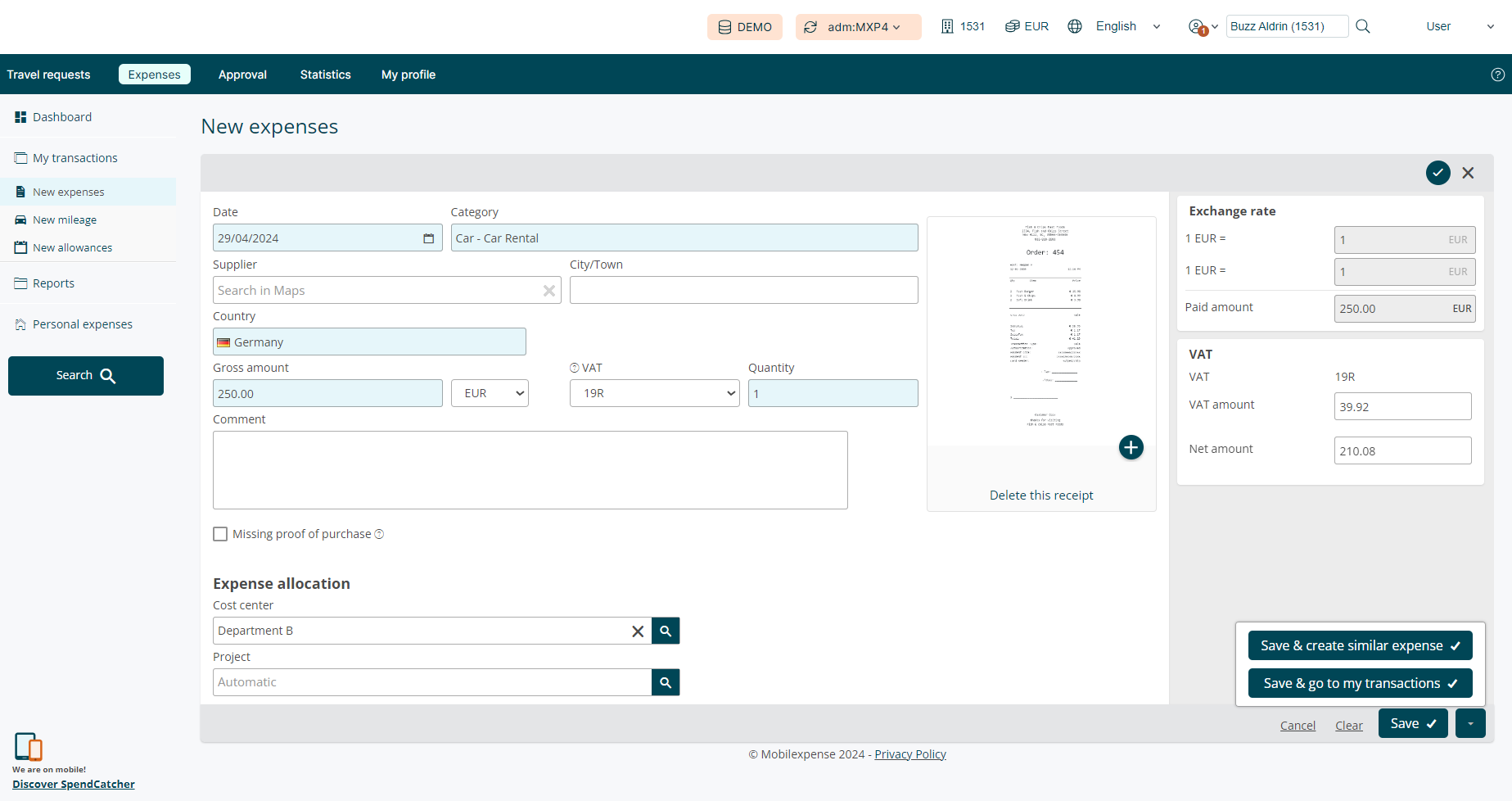The image size is (1512, 801).
Task: Click the Comment text area
Action: (x=530, y=470)
